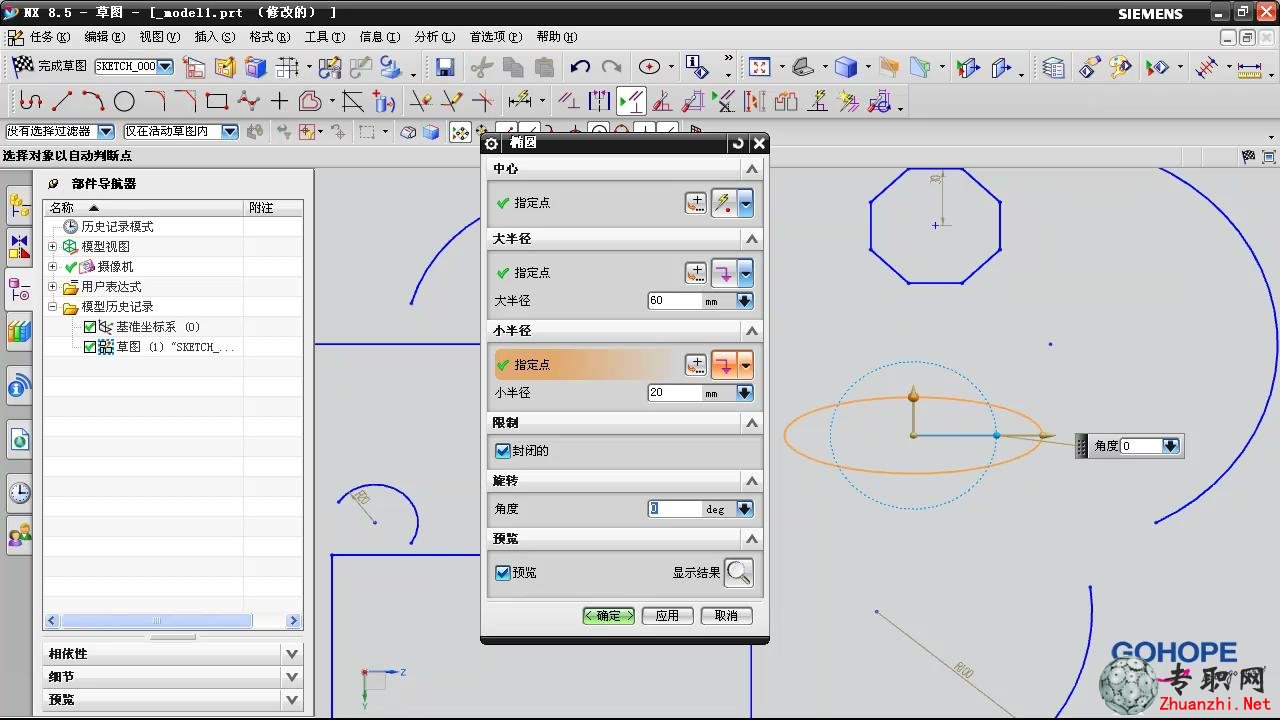
Task: Select the Studio Spline tool
Action: point(248,101)
